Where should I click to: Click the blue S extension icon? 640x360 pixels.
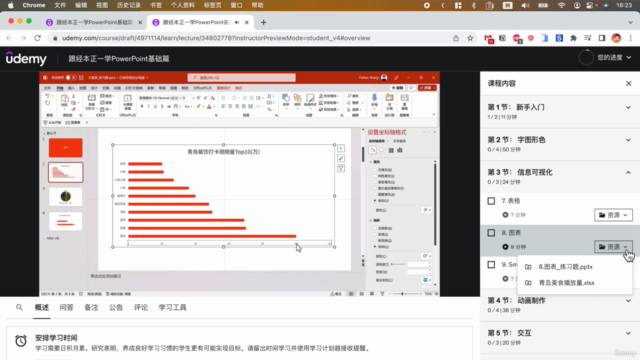click(559, 38)
